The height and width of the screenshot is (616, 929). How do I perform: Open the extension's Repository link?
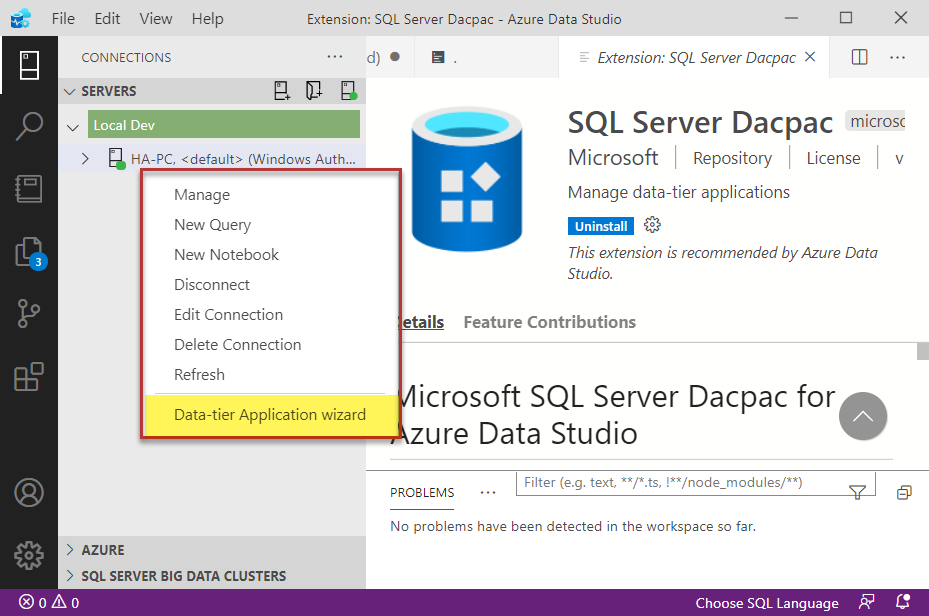click(x=732, y=158)
